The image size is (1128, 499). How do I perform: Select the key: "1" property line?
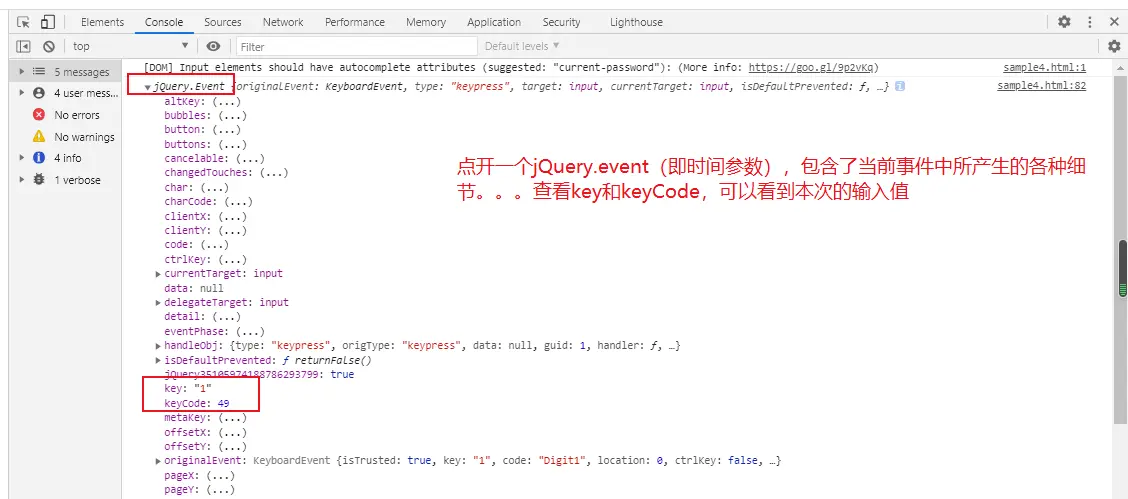click(188, 389)
